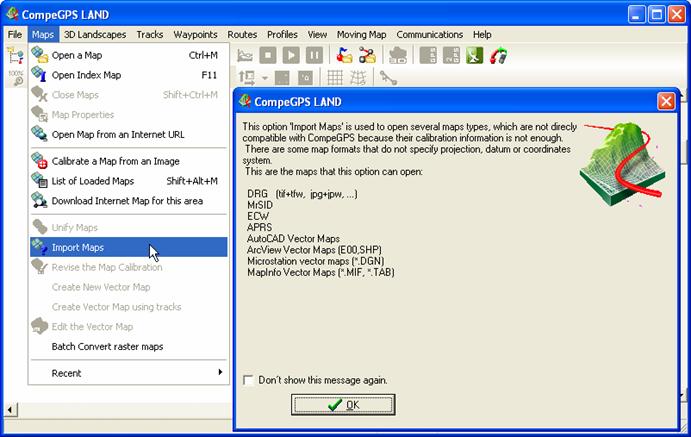
Task: Open the View menu
Action: tap(317, 34)
